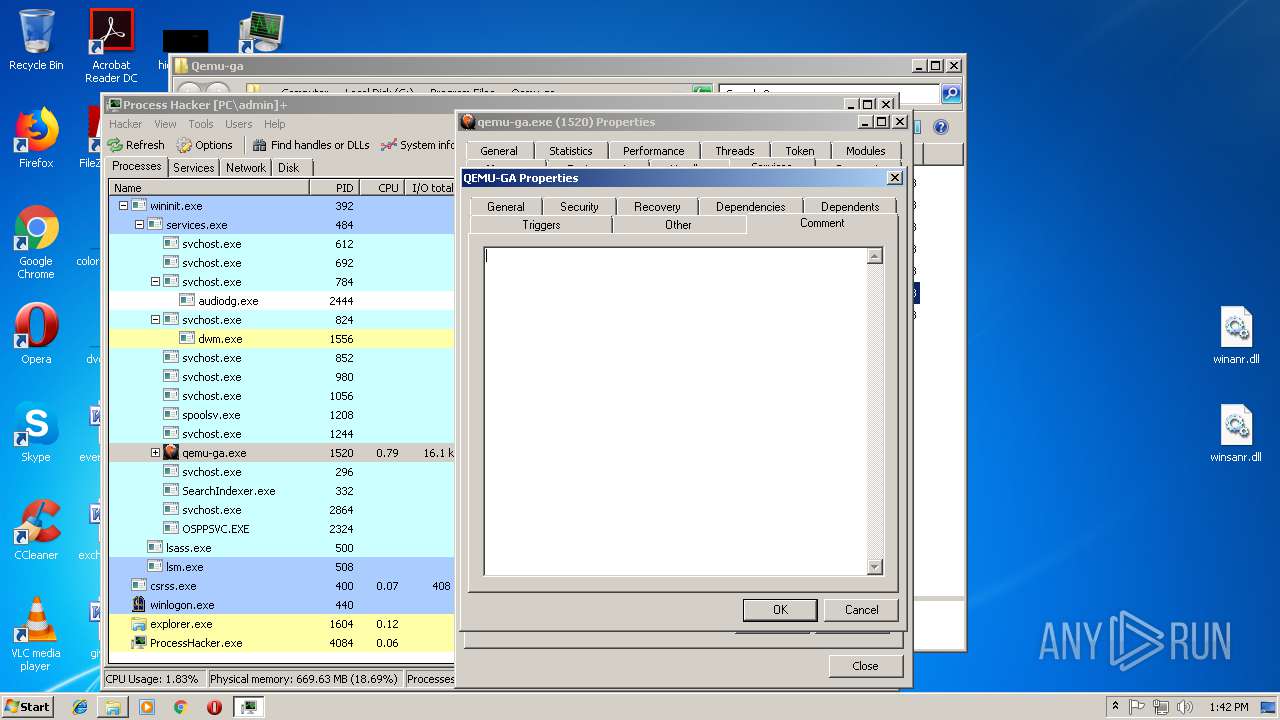
Task: Open the Token tab
Action: (x=800, y=151)
